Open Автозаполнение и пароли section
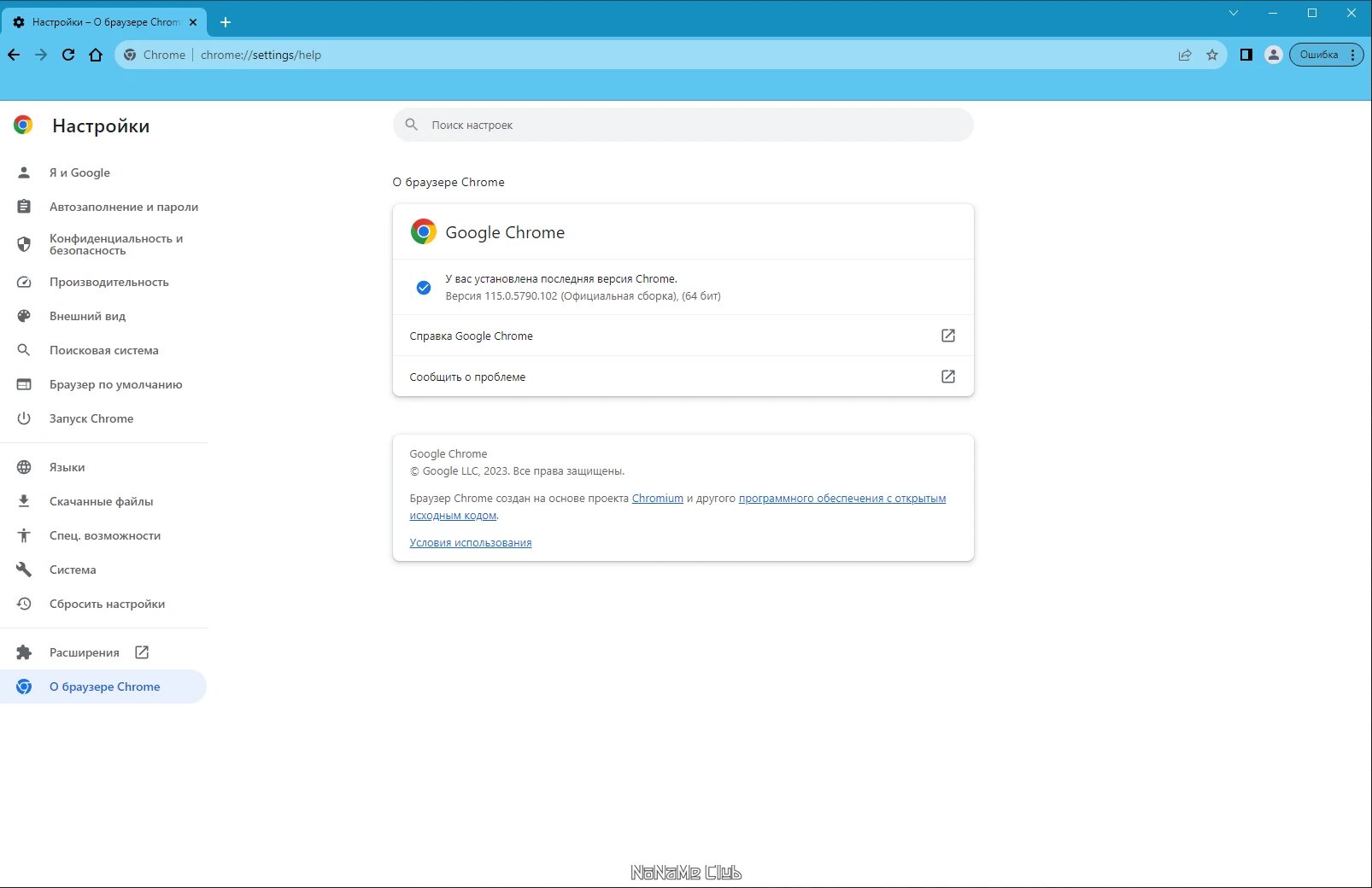Image resolution: width=1372 pixels, height=888 pixels. pyautogui.click(x=104, y=207)
